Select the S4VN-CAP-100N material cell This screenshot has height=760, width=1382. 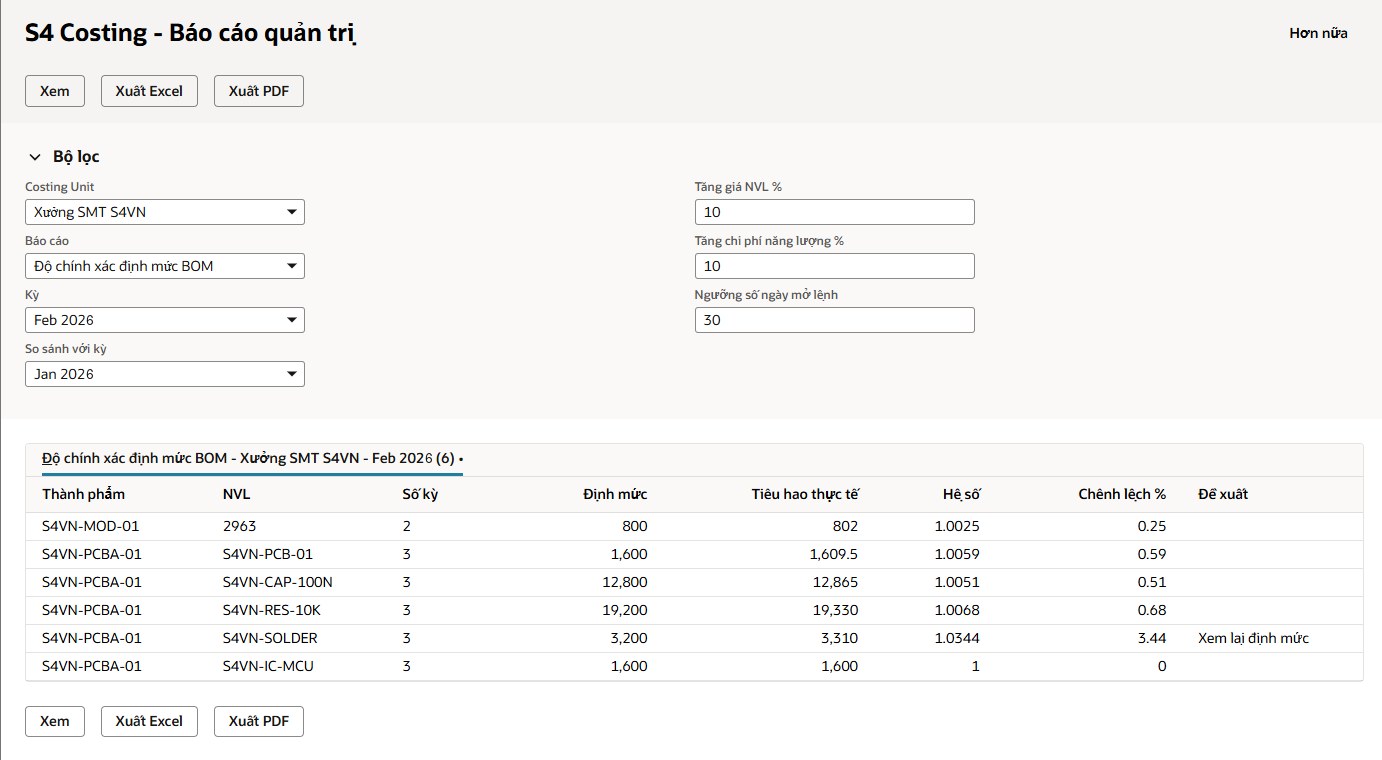click(x=278, y=582)
